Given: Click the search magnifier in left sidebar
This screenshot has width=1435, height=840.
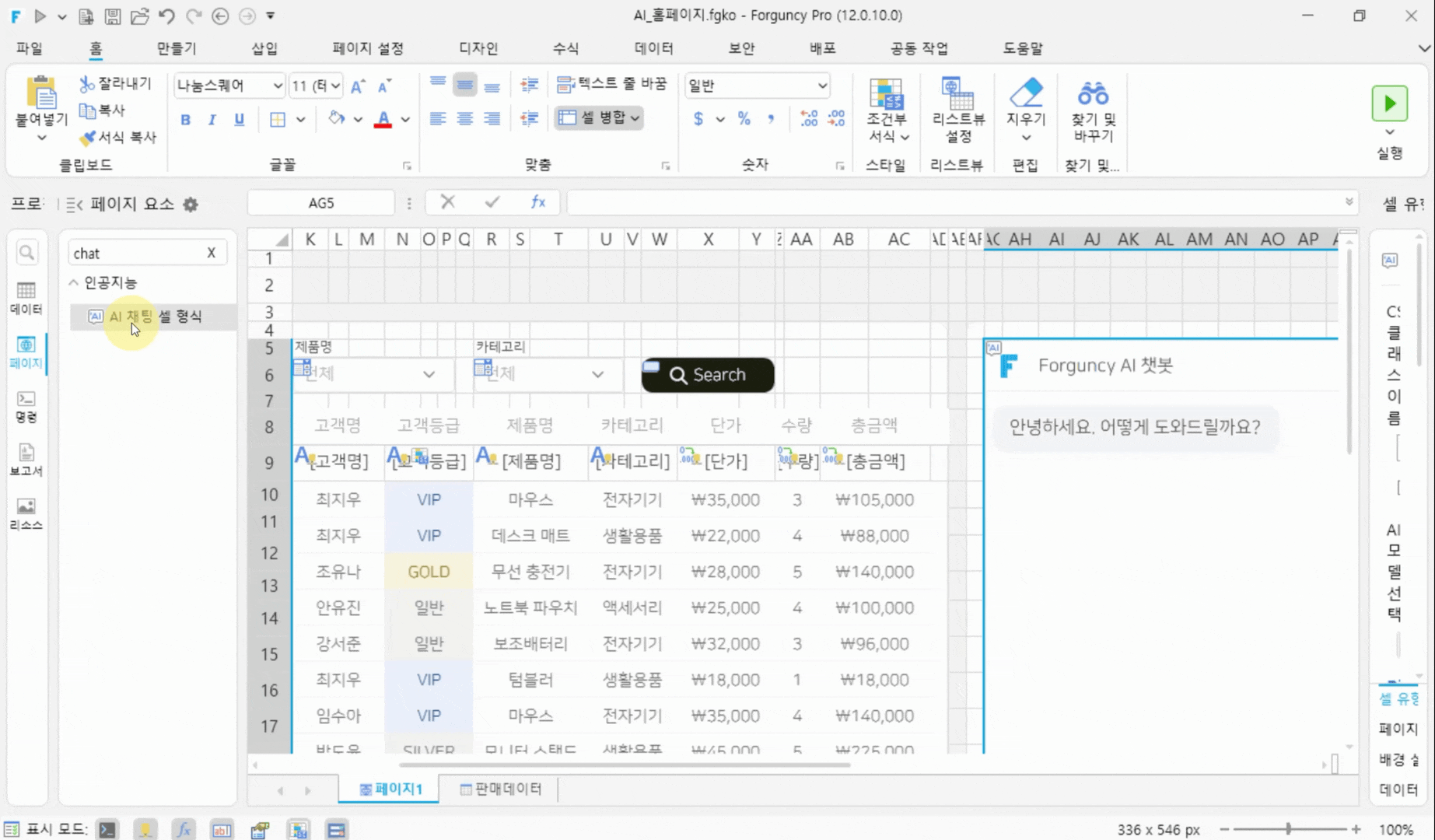Looking at the screenshot, I should [x=26, y=253].
